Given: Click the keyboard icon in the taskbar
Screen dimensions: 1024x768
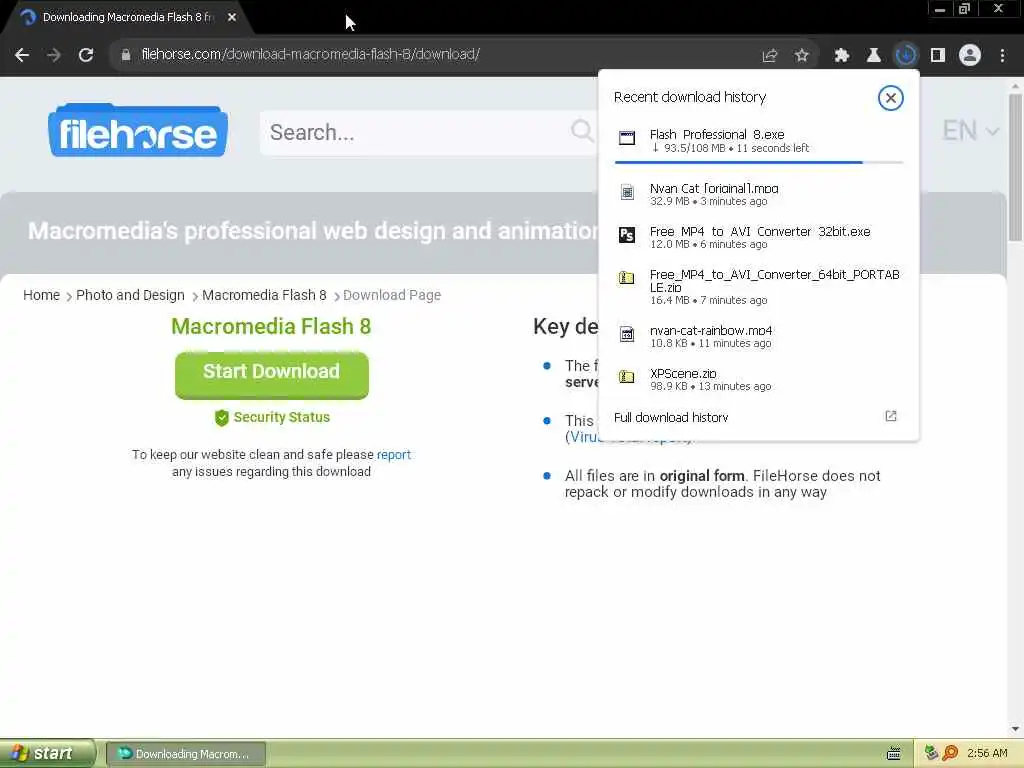Looking at the screenshot, I should 894,754.
